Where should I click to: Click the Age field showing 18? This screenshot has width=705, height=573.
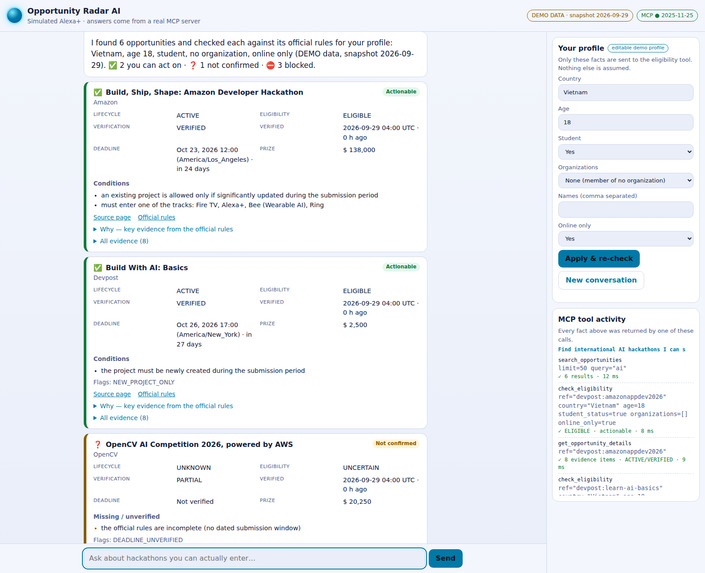coord(625,122)
